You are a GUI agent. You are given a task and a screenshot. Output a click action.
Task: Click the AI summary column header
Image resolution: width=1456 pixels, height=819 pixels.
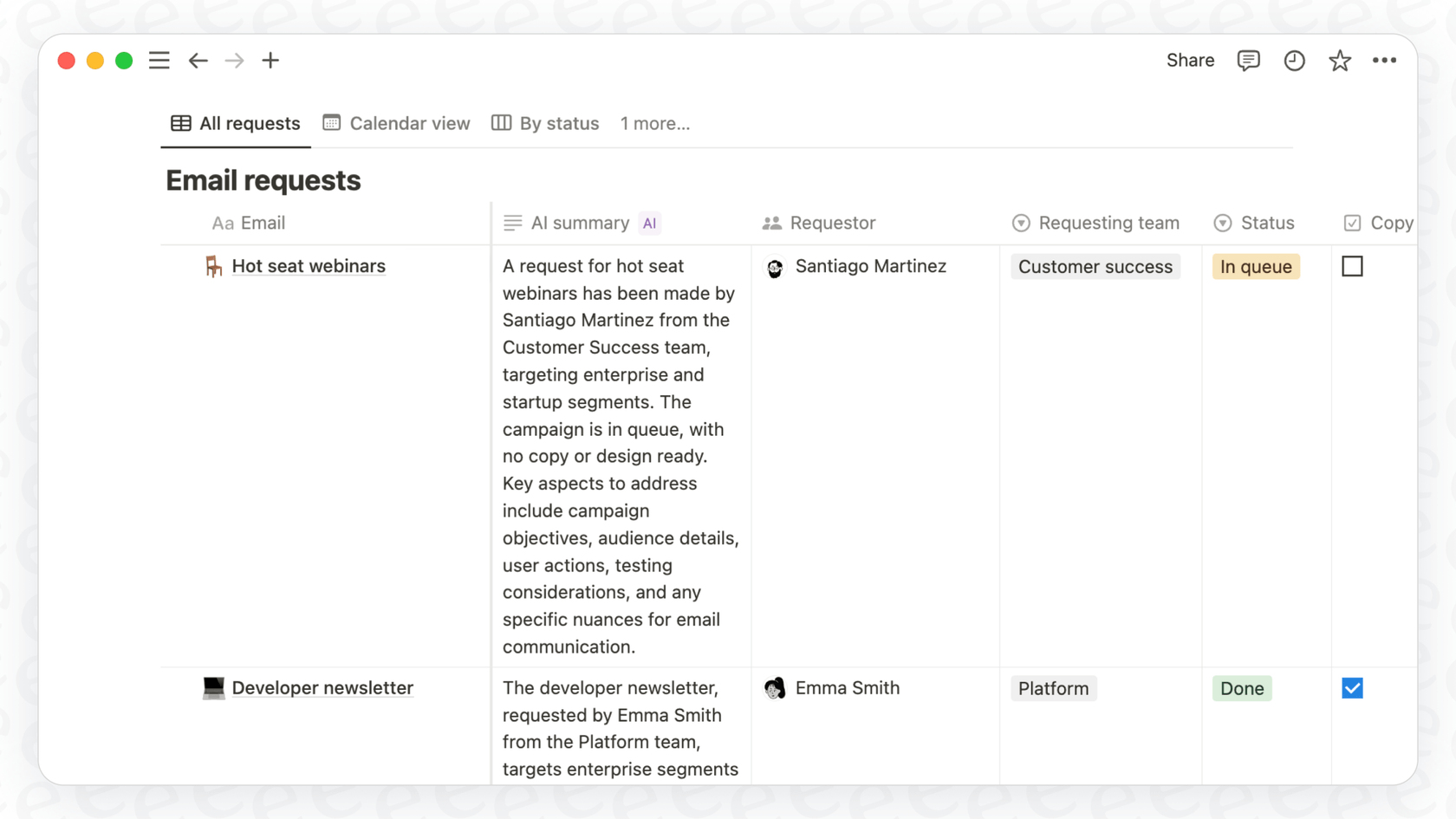[x=580, y=224]
